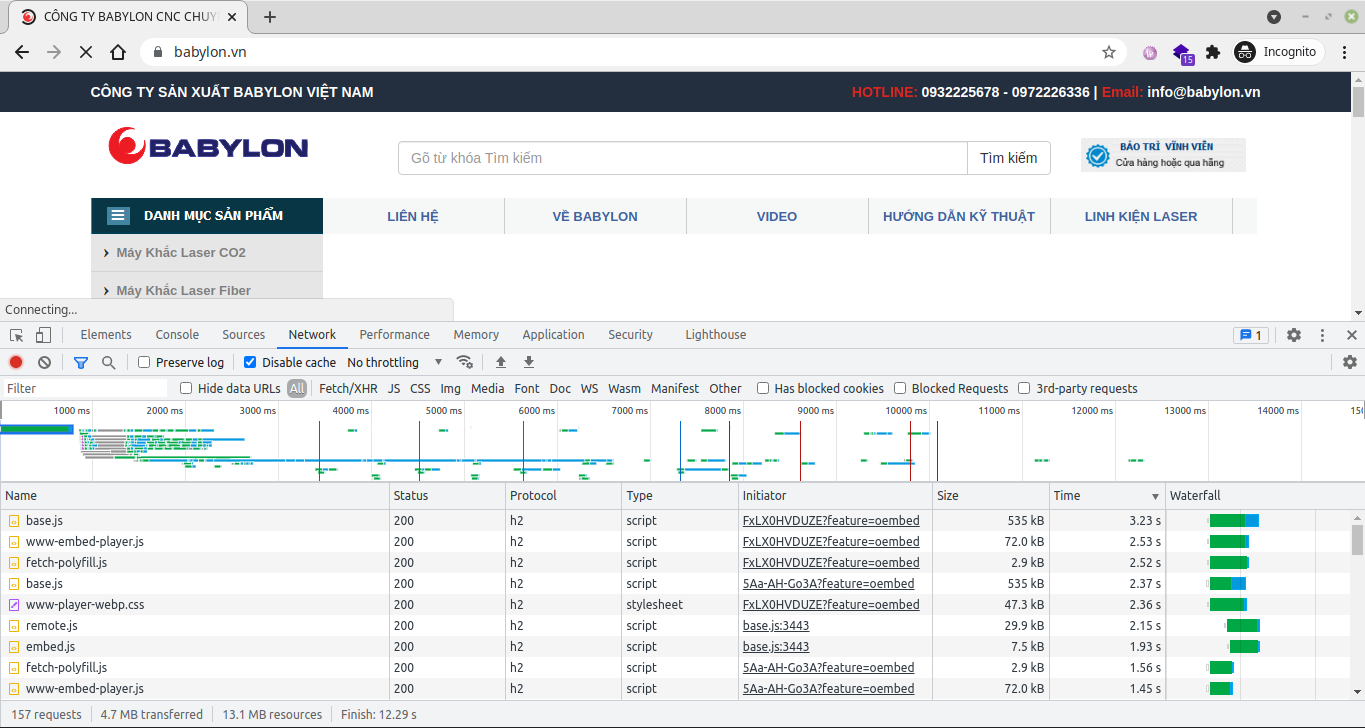Open DevTools settings gear icon
Screen dimensions: 1365x728
click(x=1294, y=335)
